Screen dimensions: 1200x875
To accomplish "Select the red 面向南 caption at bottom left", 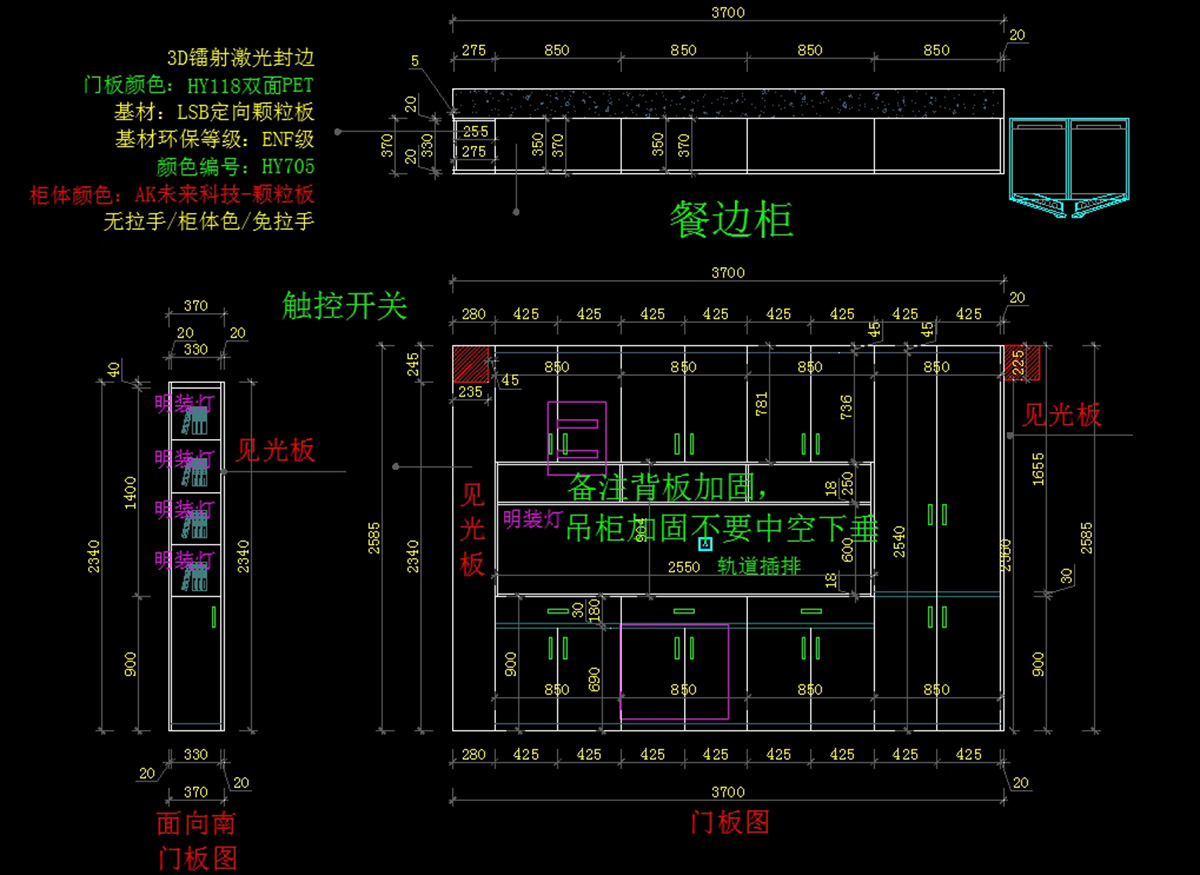I will coord(196,824).
